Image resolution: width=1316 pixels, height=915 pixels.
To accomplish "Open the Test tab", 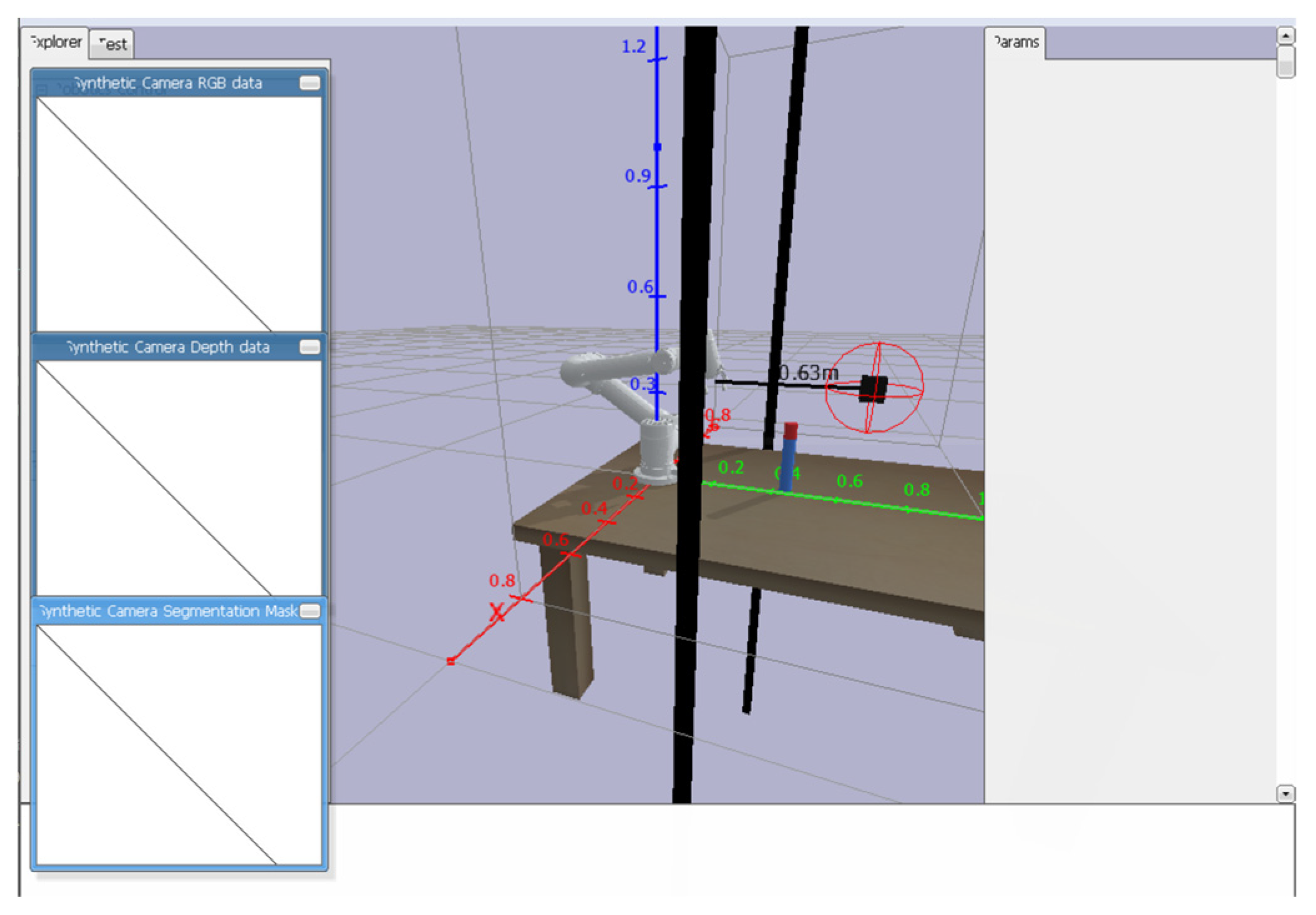I will click(112, 44).
